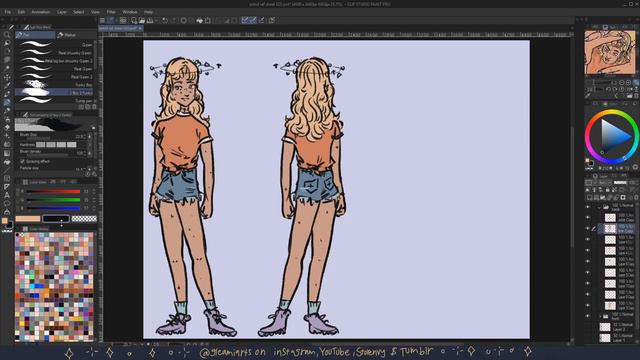Viewport: 640px width, 360px height.
Task: Click the Open file icon in command bar
Action: pyautogui.click(x=142, y=20)
